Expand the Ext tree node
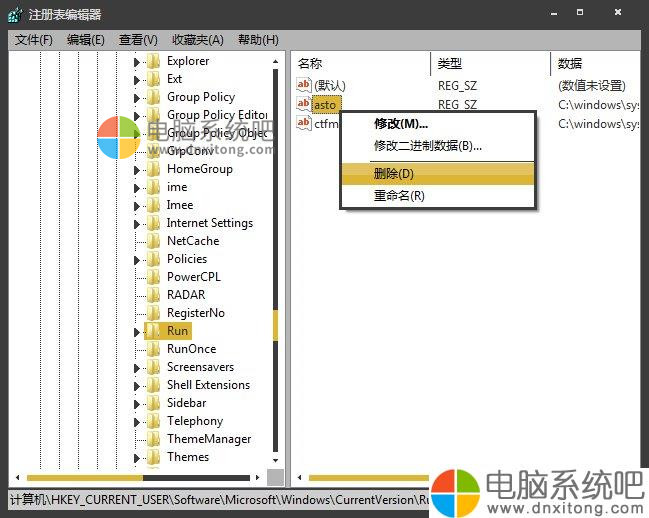Image resolution: width=649 pixels, height=518 pixels. [137, 80]
